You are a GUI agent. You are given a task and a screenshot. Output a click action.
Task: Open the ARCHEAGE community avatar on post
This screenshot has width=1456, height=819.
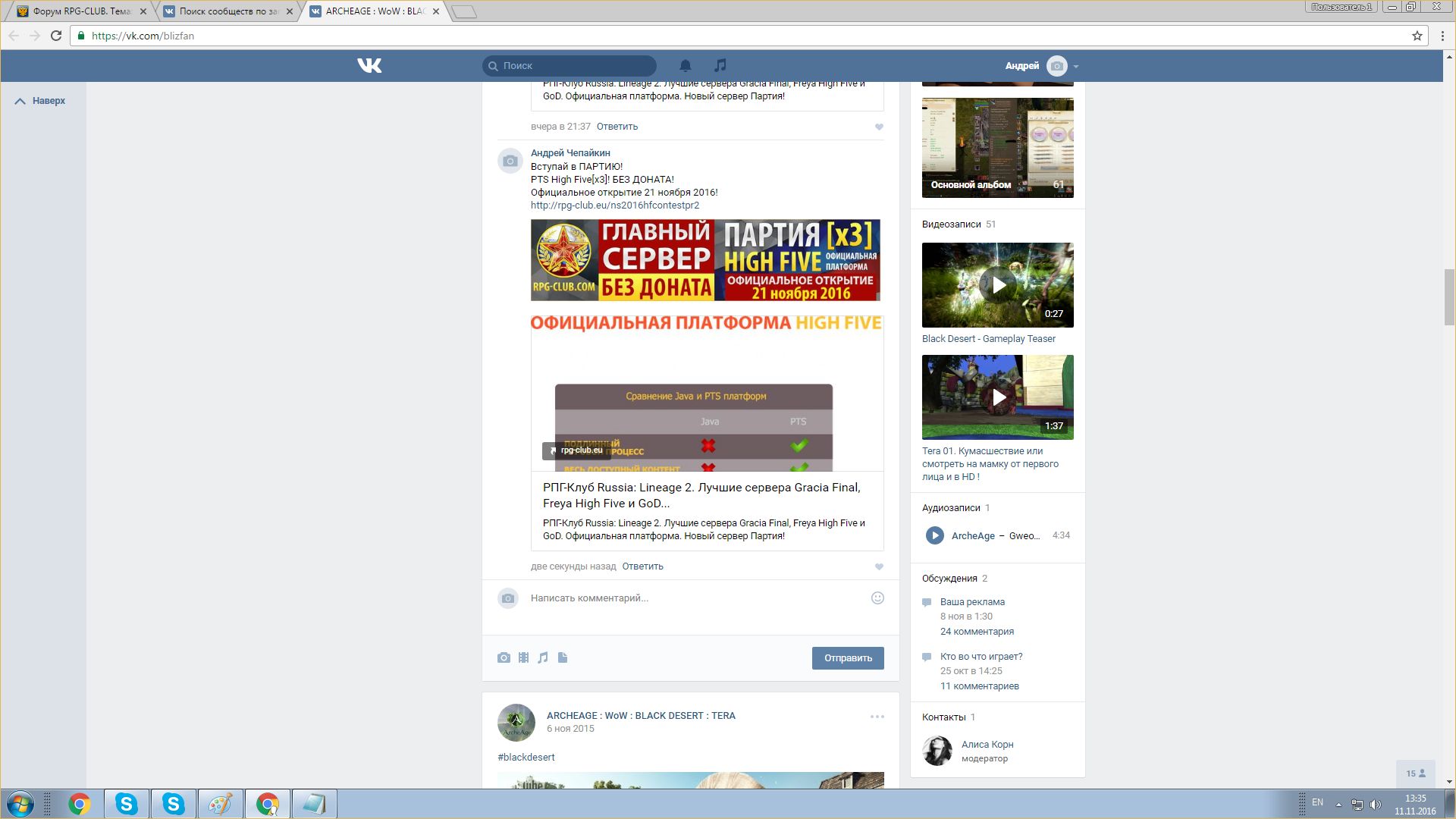516,723
